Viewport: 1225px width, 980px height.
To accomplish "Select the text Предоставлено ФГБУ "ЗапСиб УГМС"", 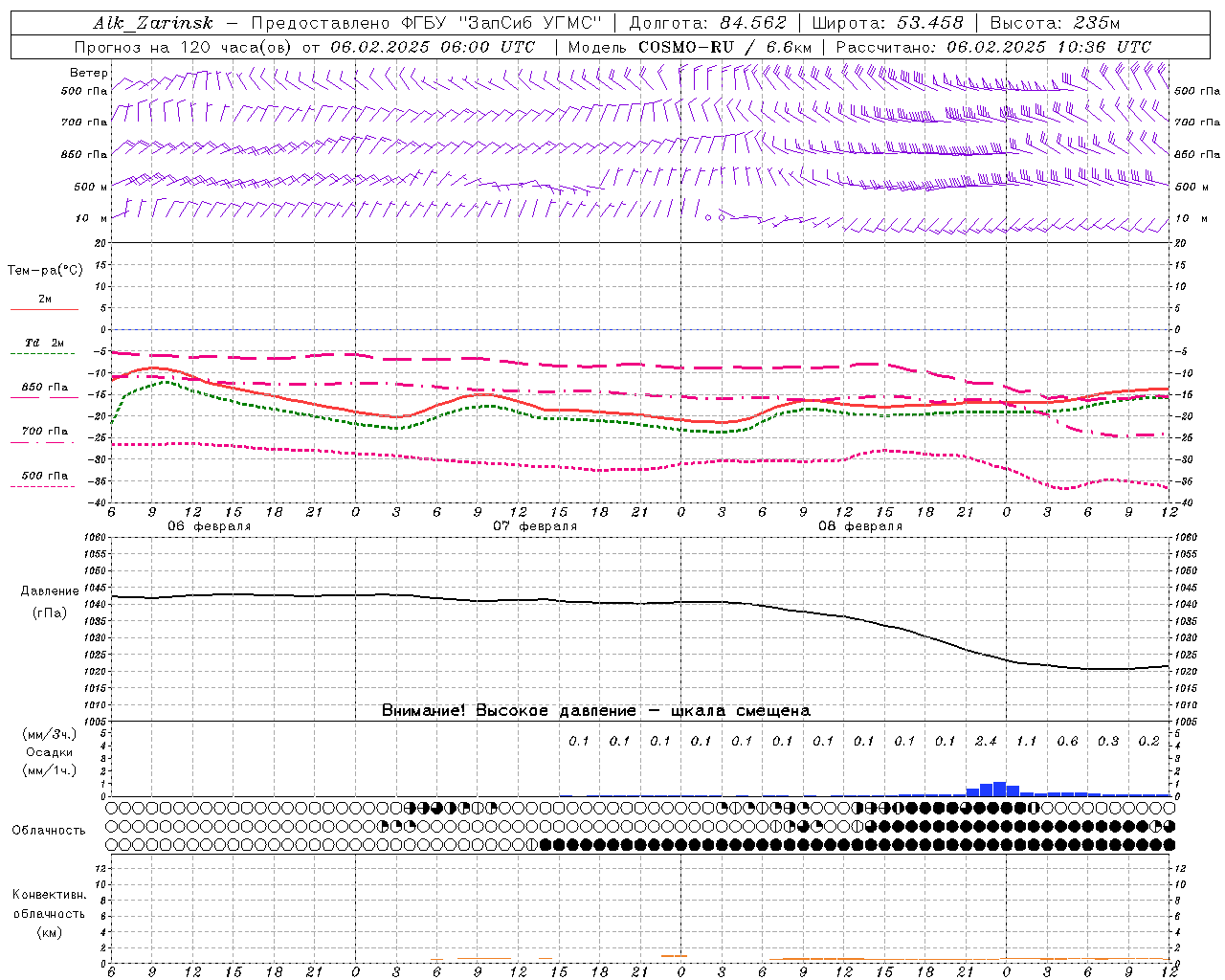I will pyautogui.click(x=426, y=23).
